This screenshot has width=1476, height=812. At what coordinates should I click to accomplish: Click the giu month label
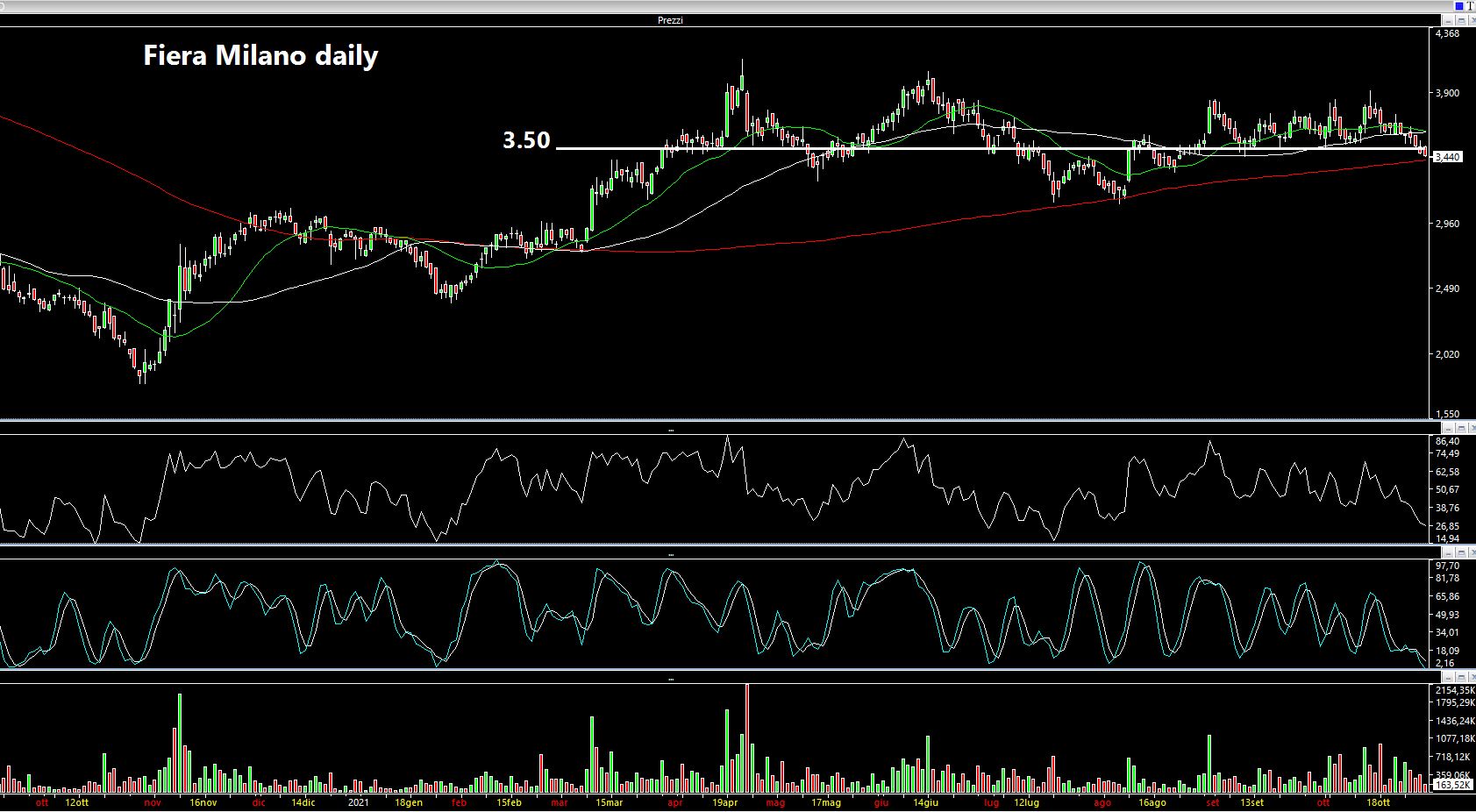coord(881,802)
